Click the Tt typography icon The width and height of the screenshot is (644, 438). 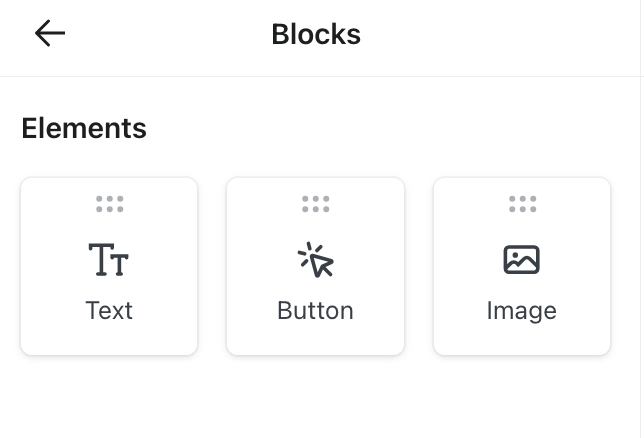pyautogui.click(x=109, y=260)
